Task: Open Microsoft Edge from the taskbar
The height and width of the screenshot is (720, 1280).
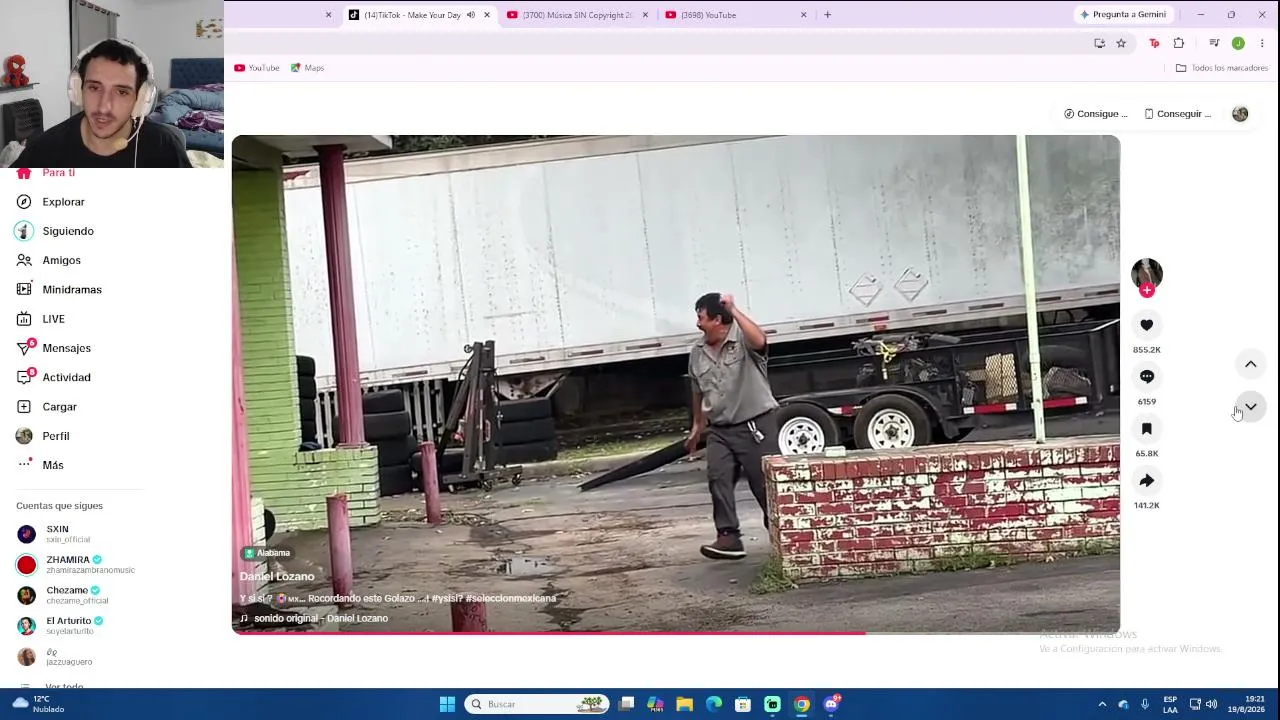Action: tap(713, 704)
